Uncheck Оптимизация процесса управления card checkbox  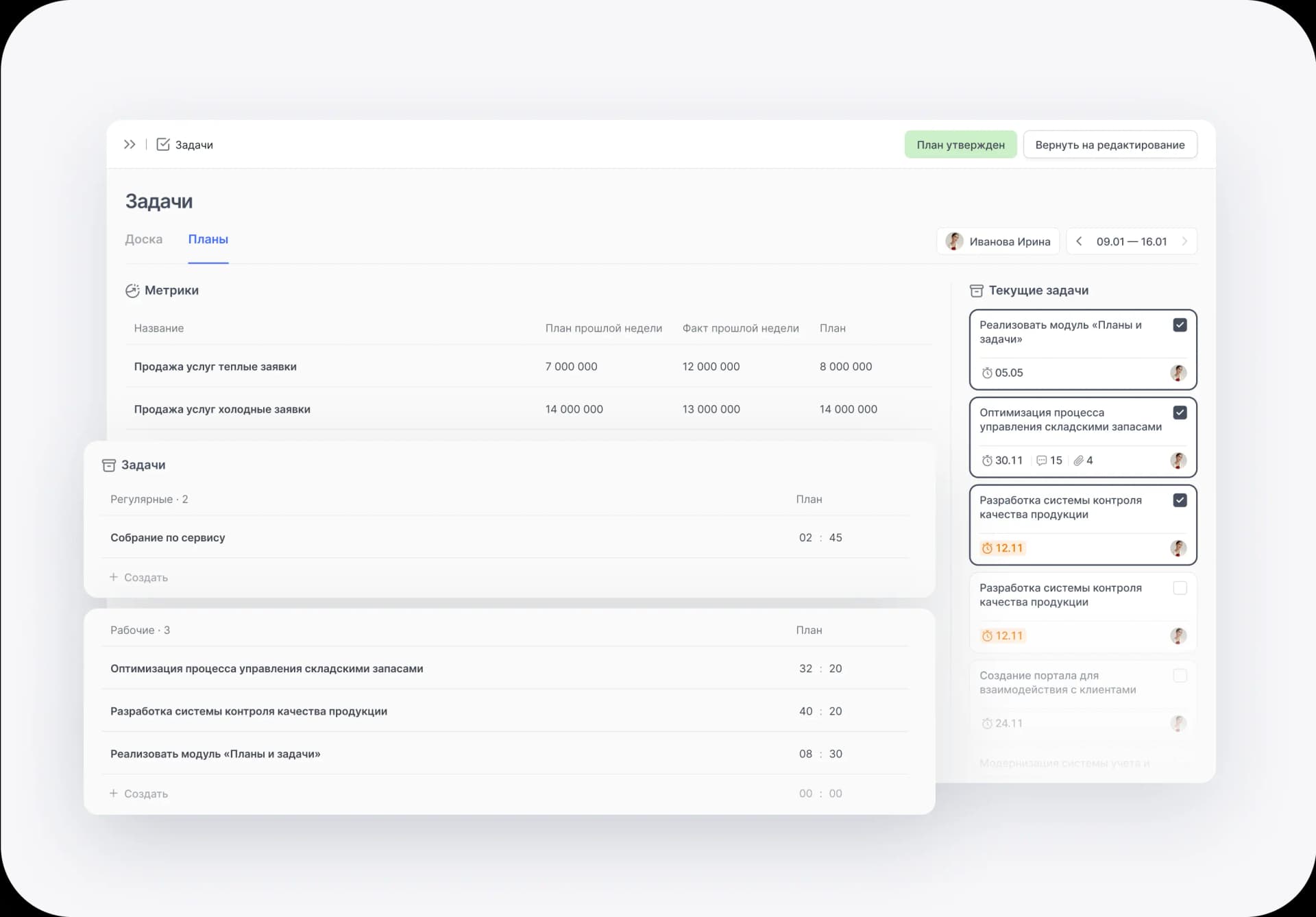point(1180,413)
